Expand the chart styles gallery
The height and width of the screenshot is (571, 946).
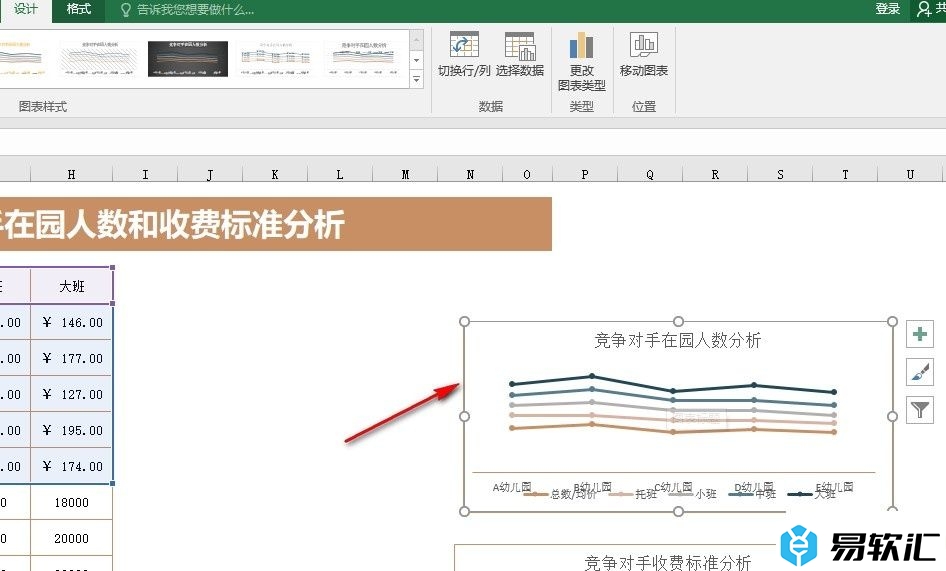416,79
